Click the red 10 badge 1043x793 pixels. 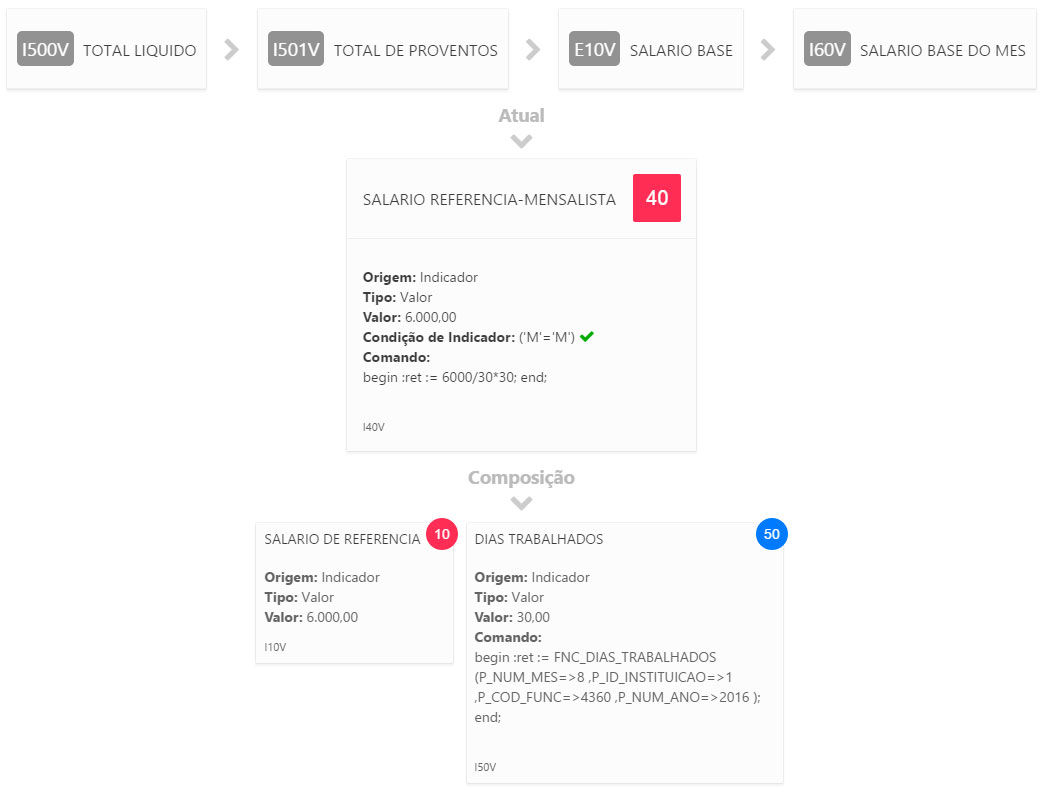pos(442,535)
